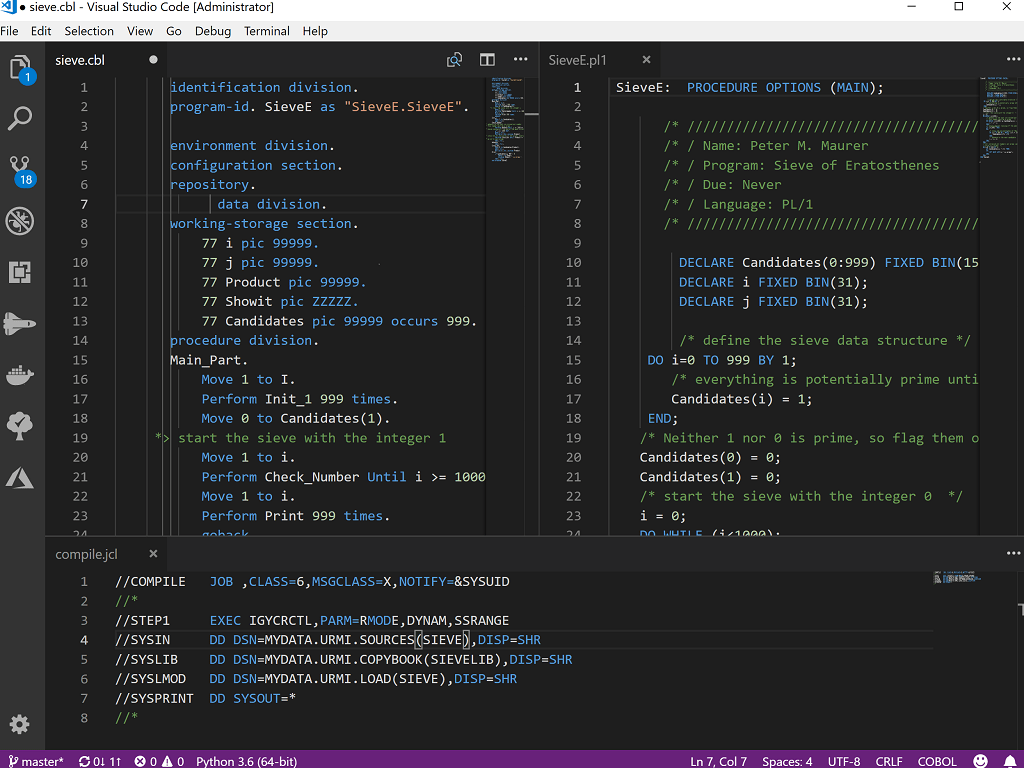
Task: Open More Actions menu in compile.jcl panel
Action: click(1013, 553)
